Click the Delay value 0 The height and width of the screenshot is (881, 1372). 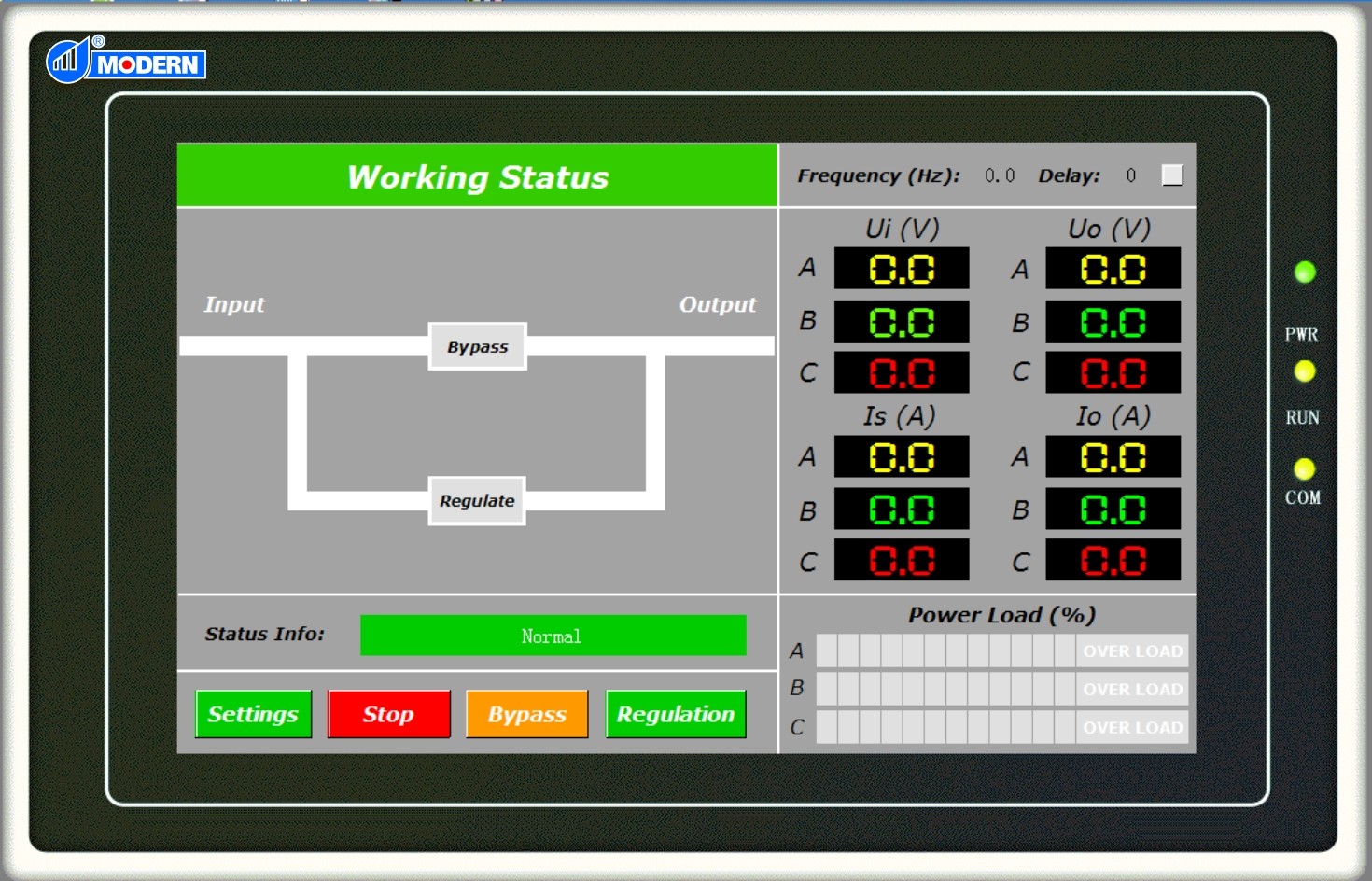pyautogui.click(x=1131, y=175)
